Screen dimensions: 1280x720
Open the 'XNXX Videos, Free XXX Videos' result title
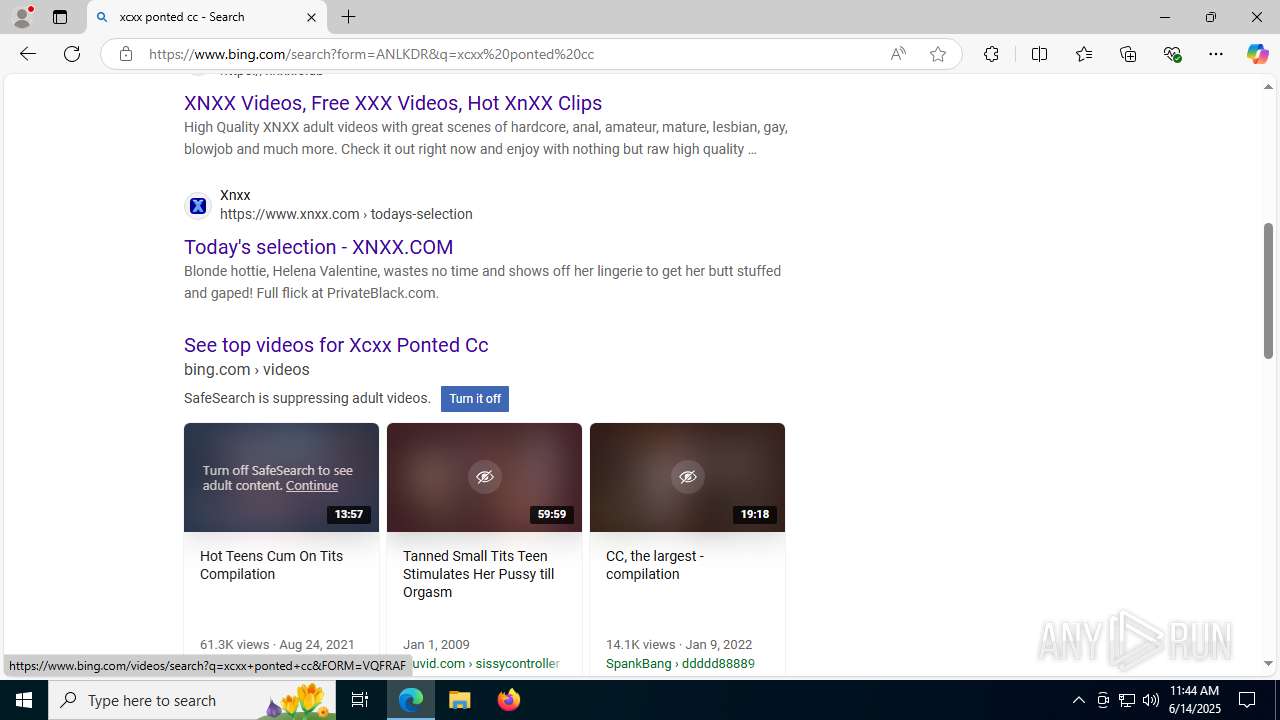393,103
